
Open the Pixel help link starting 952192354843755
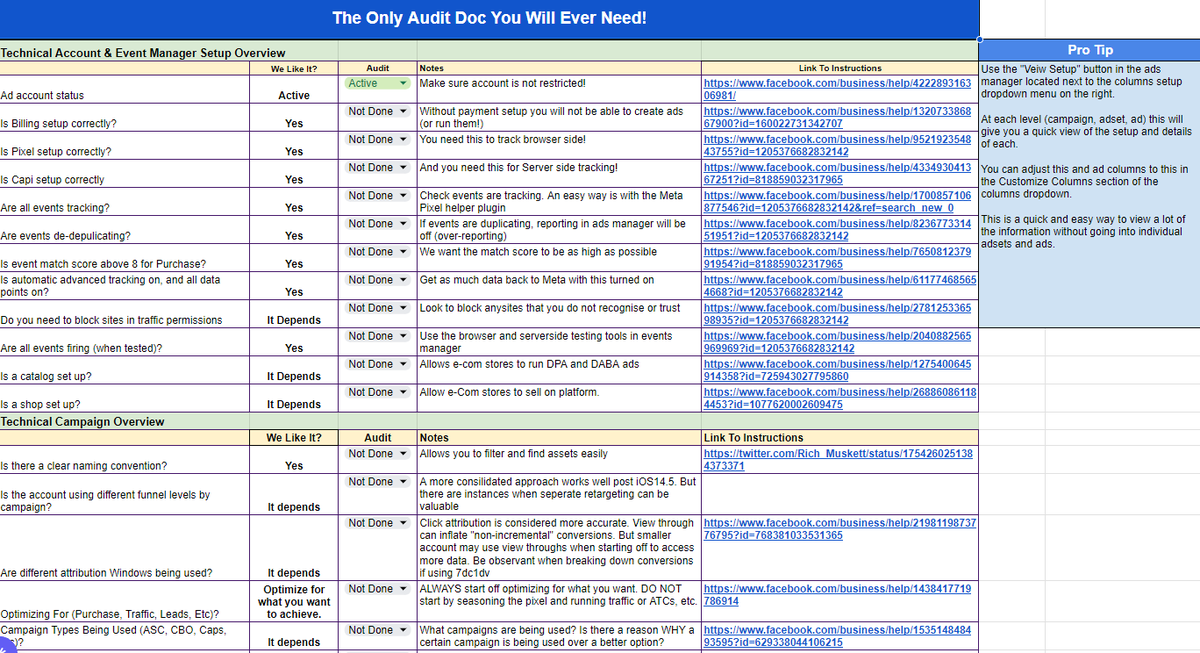click(838, 145)
